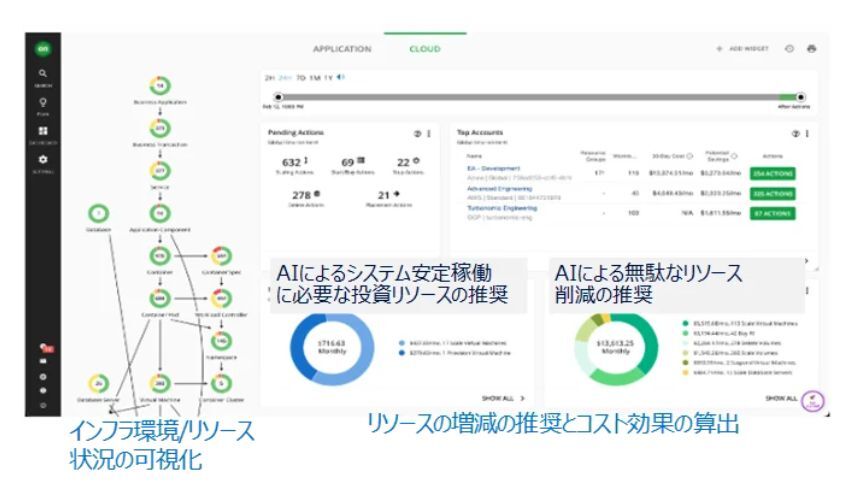Open Top Accounts widget kebab menu
Image resolution: width=868 pixels, height=499 pixels.
tap(807, 133)
